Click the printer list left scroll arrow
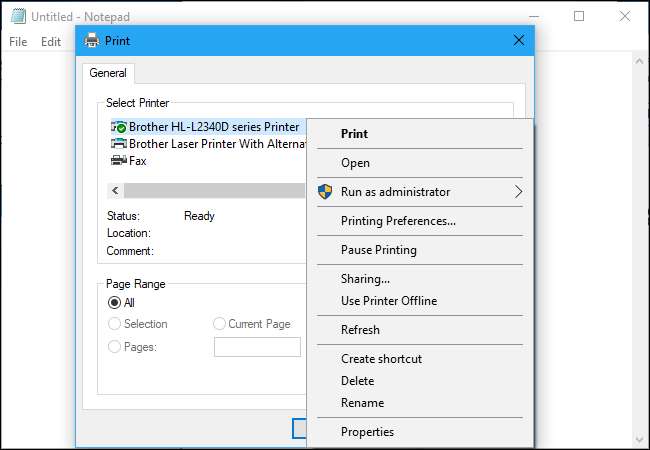Image resolution: width=650 pixels, height=450 pixels. coord(116,190)
